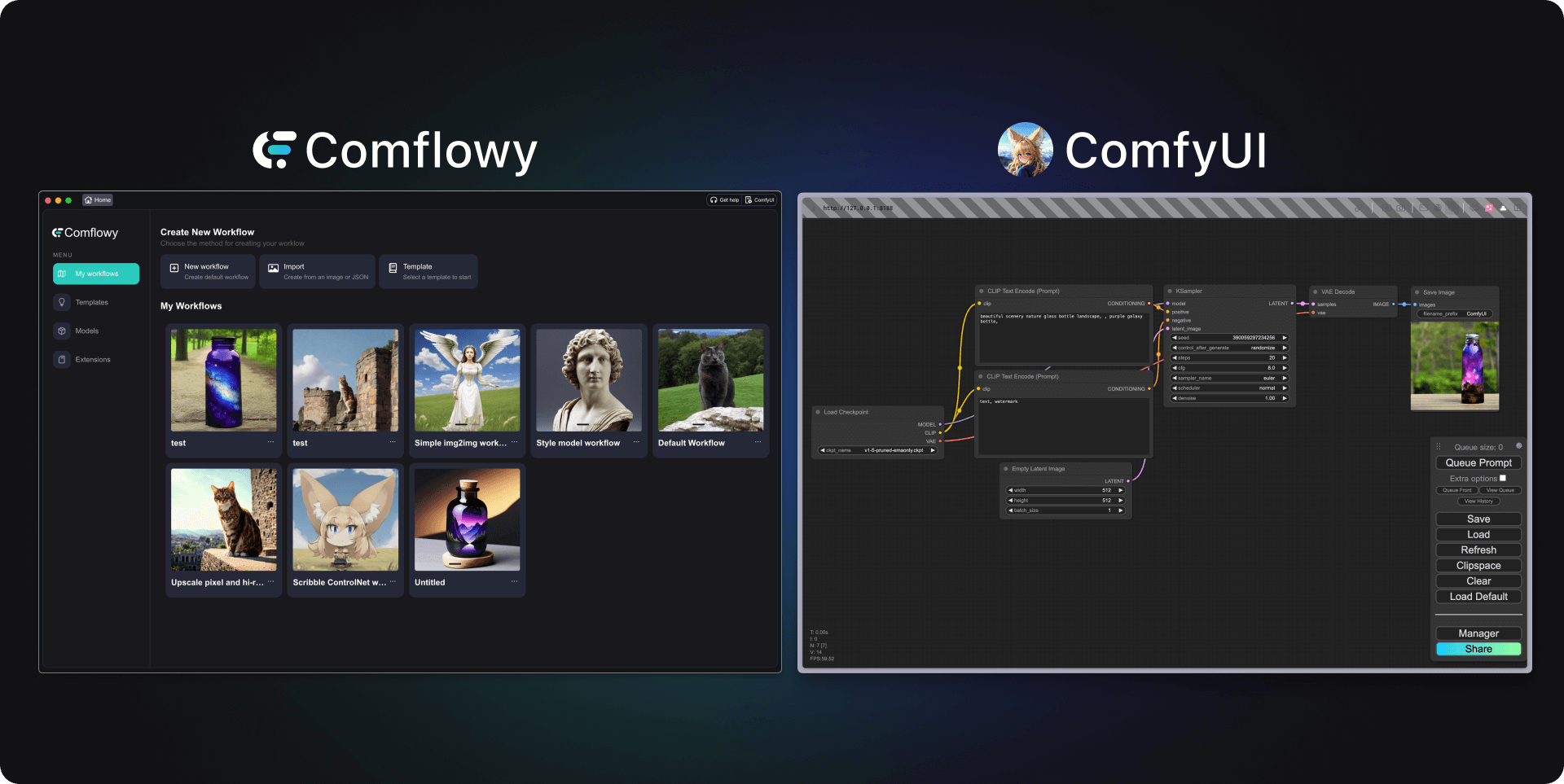Increase batch_size with right arrow

(x=1121, y=510)
